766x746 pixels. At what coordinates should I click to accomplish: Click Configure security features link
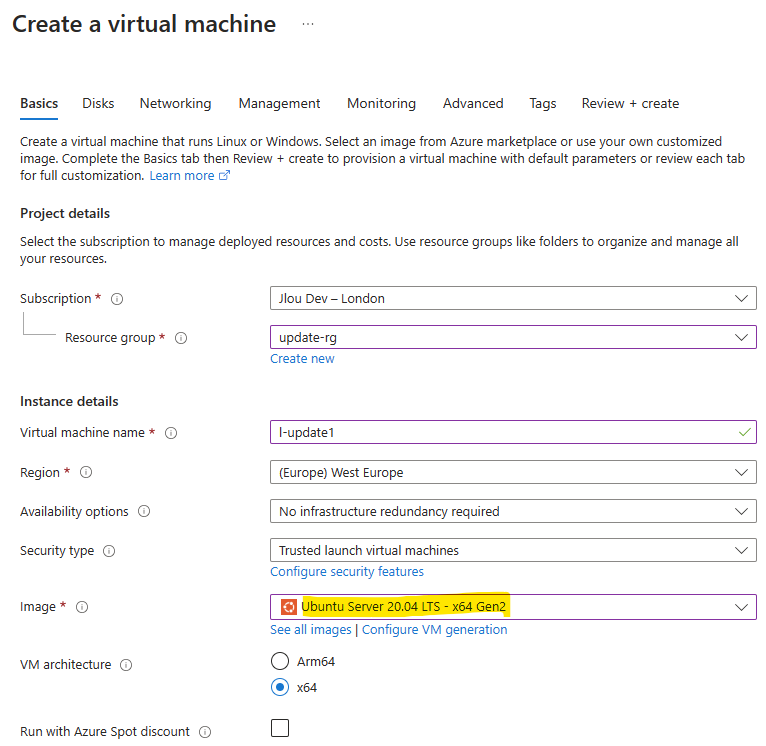(x=347, y=572)
